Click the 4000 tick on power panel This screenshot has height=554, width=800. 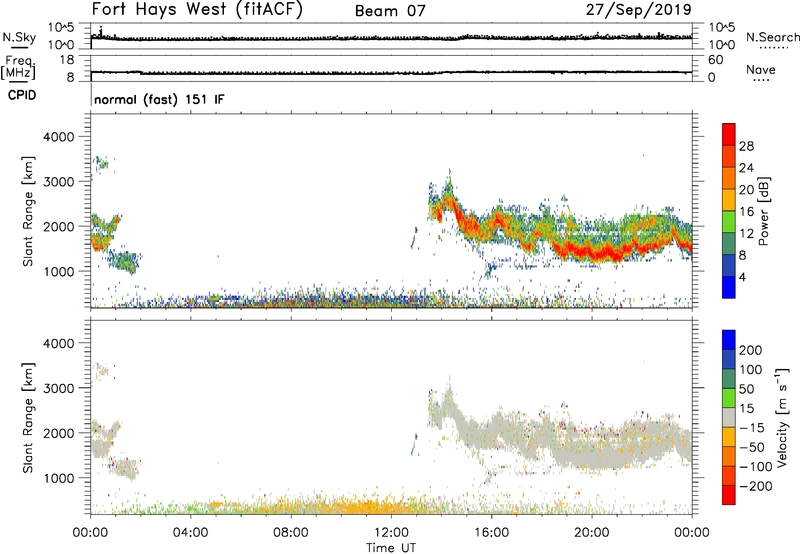59,137
